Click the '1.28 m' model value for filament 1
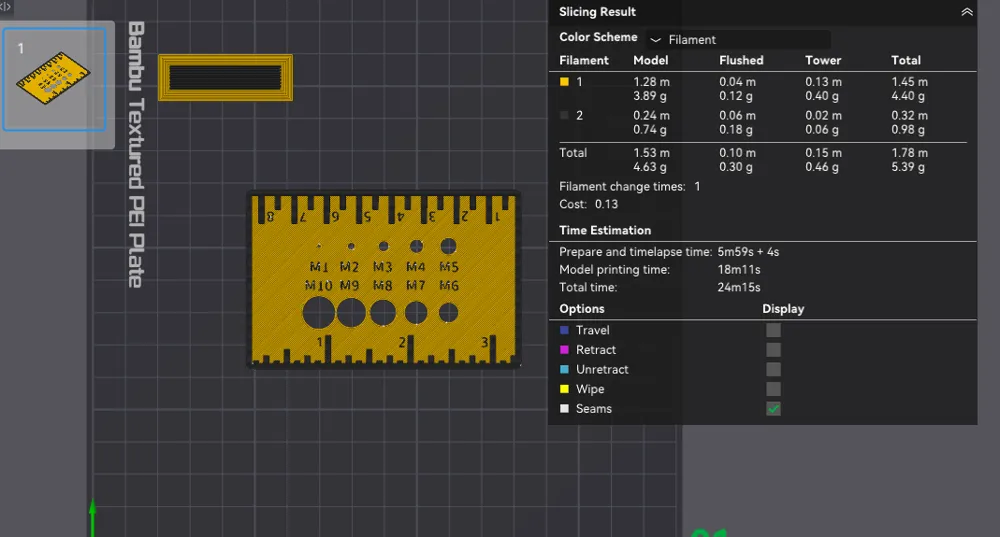The width and height of the screenshot is (1000, 537). coord(651,82)
